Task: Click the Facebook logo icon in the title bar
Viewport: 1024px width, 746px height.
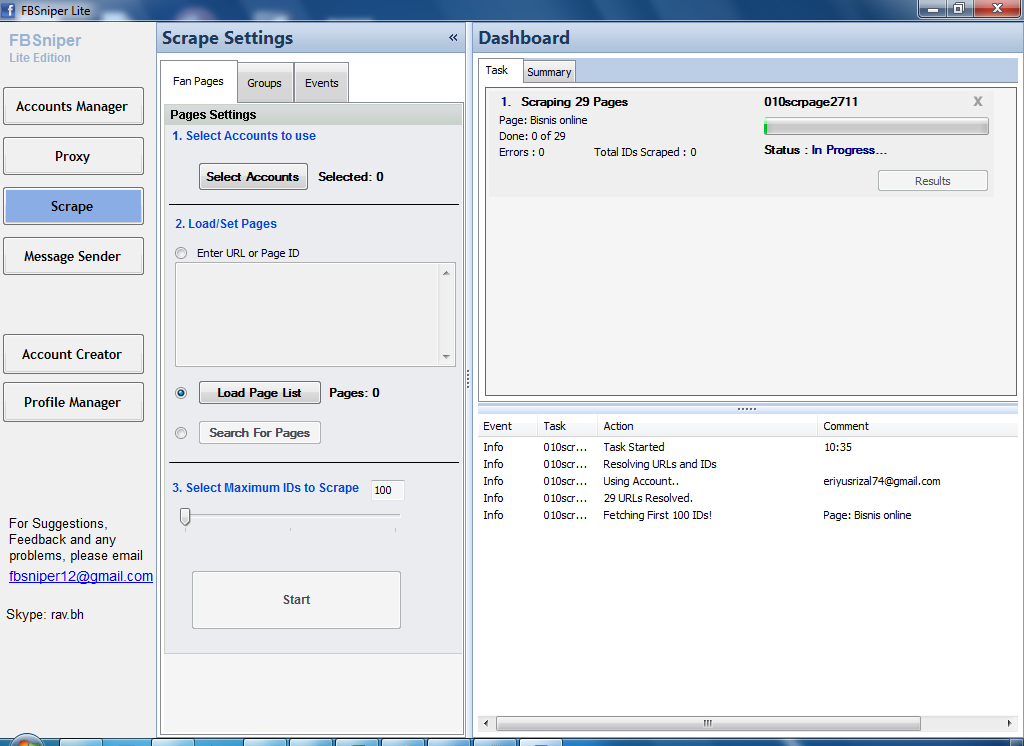Action: (x=8, y=10)
